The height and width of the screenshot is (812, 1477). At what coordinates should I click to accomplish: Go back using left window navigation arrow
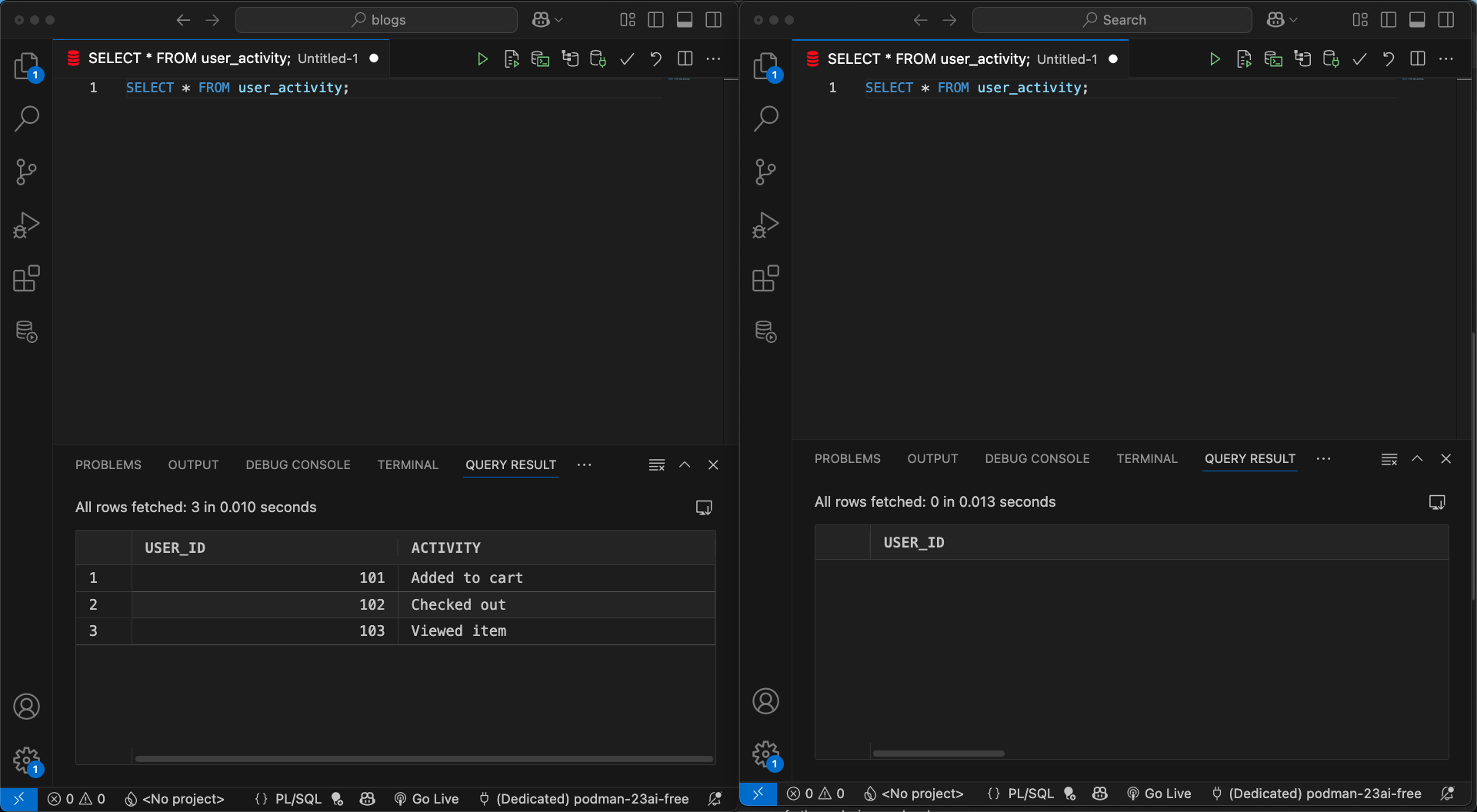point(183,20)
